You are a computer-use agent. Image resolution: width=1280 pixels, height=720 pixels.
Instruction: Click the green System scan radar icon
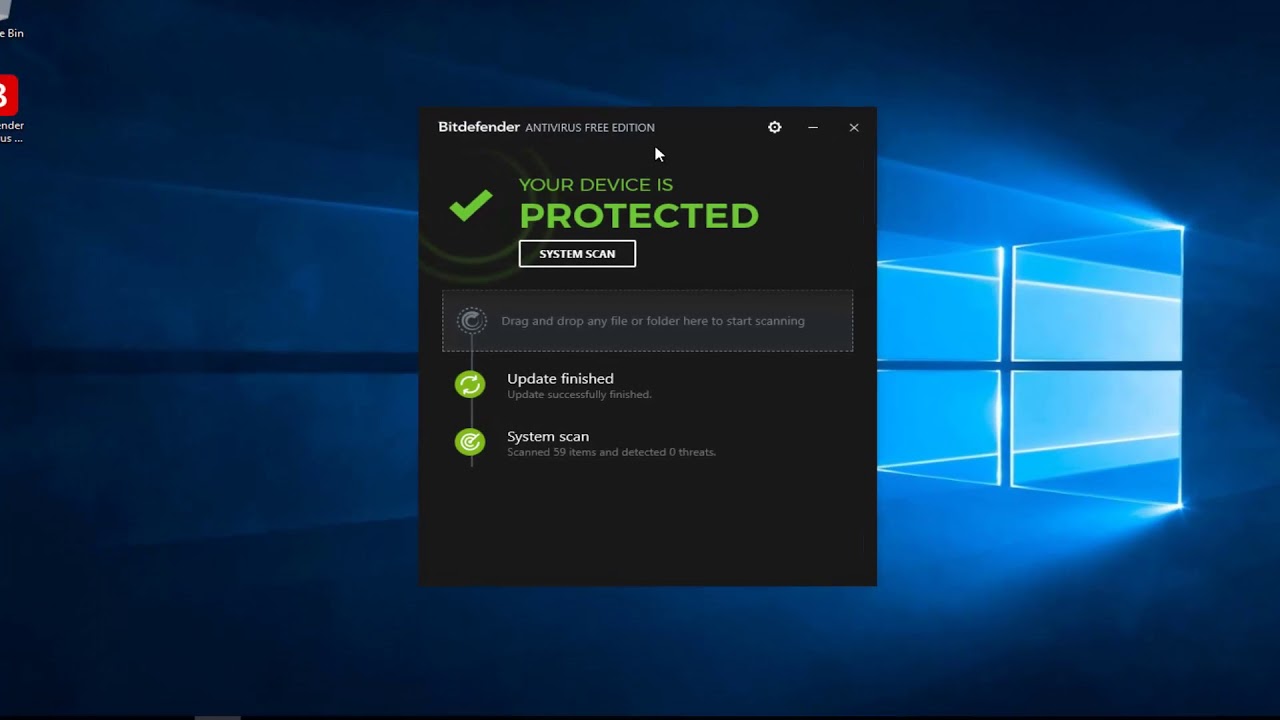[x=469, y=442]
